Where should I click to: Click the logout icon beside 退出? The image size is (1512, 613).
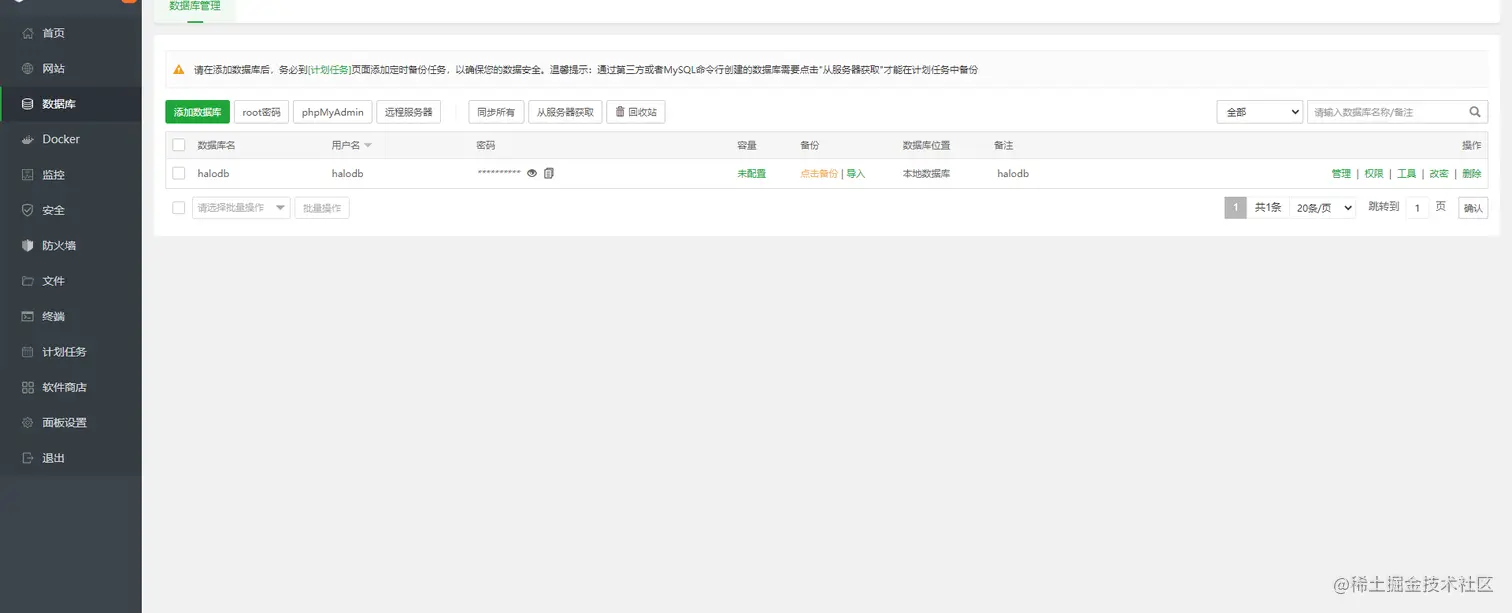point(28,458)
